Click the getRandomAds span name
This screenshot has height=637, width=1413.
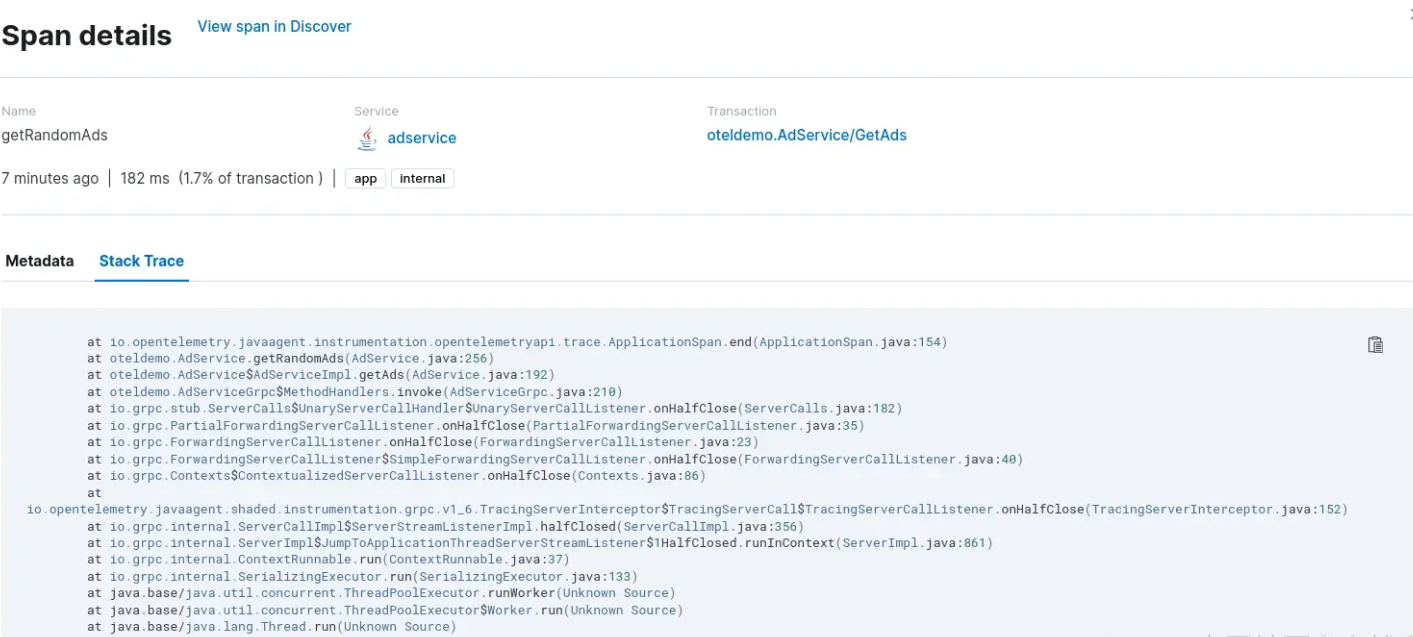click(x=54, y=135)
